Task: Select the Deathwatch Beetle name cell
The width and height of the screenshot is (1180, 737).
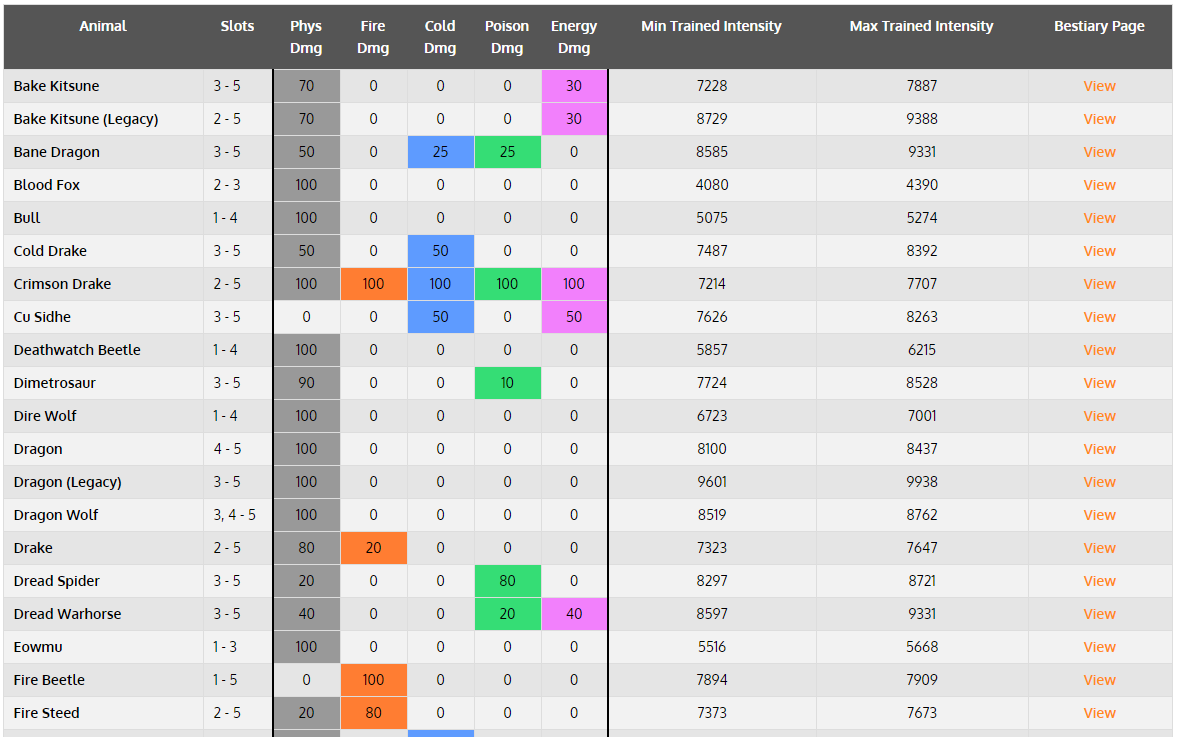Action: pyautogui.click(x=103, y=350)
